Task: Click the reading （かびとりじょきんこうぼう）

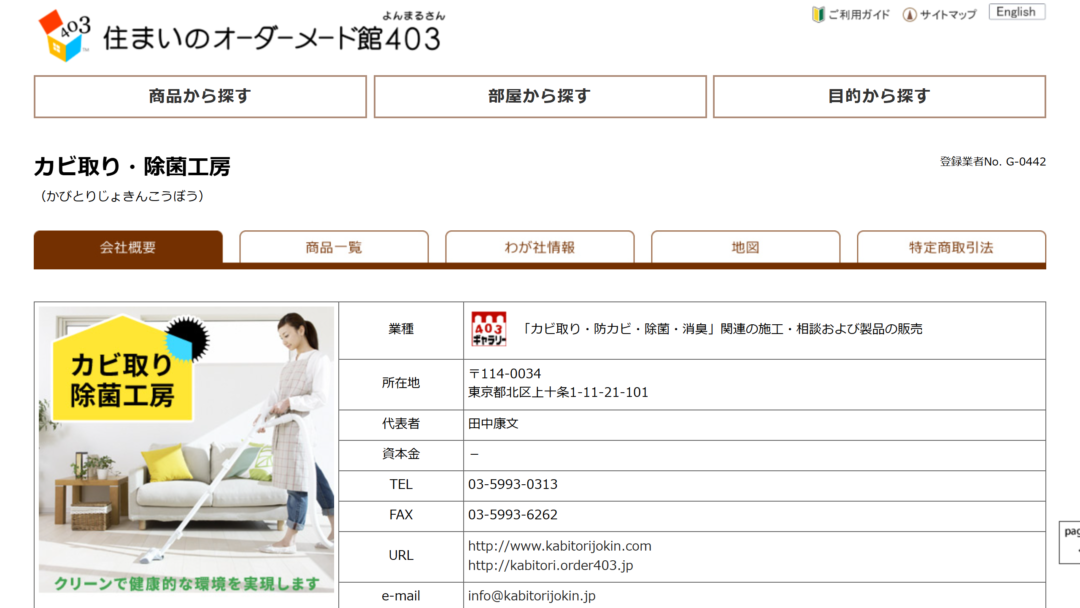Action: click(x=122, y=196)
